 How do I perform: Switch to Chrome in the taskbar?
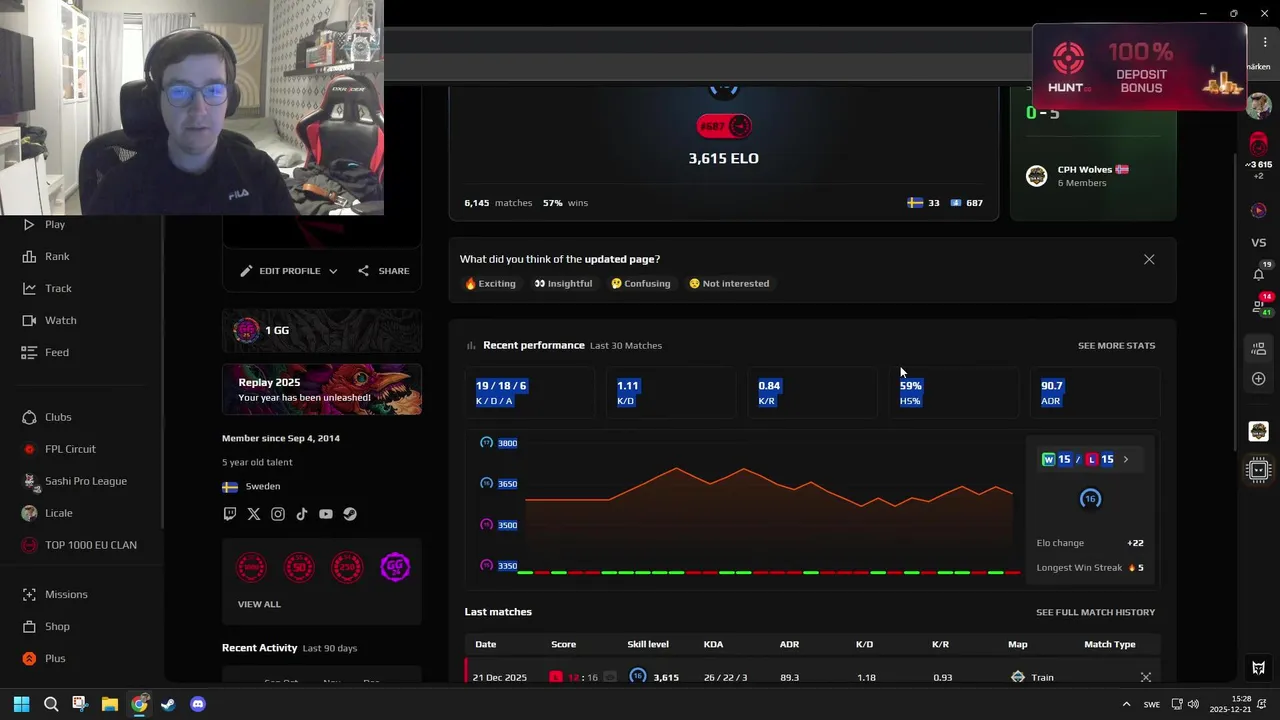[139, 704]
